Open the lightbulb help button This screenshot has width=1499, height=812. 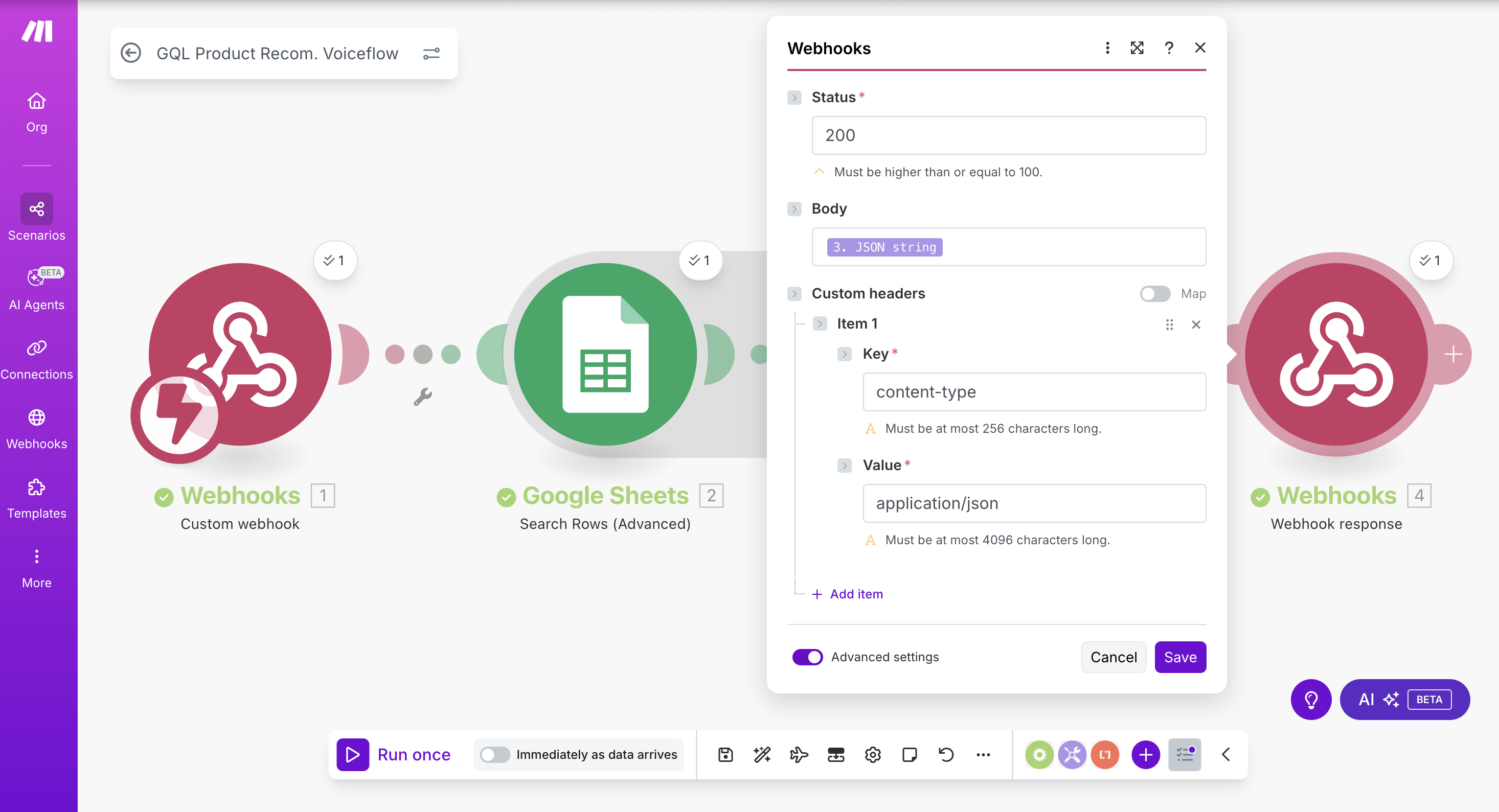(x=1310, y=699)
